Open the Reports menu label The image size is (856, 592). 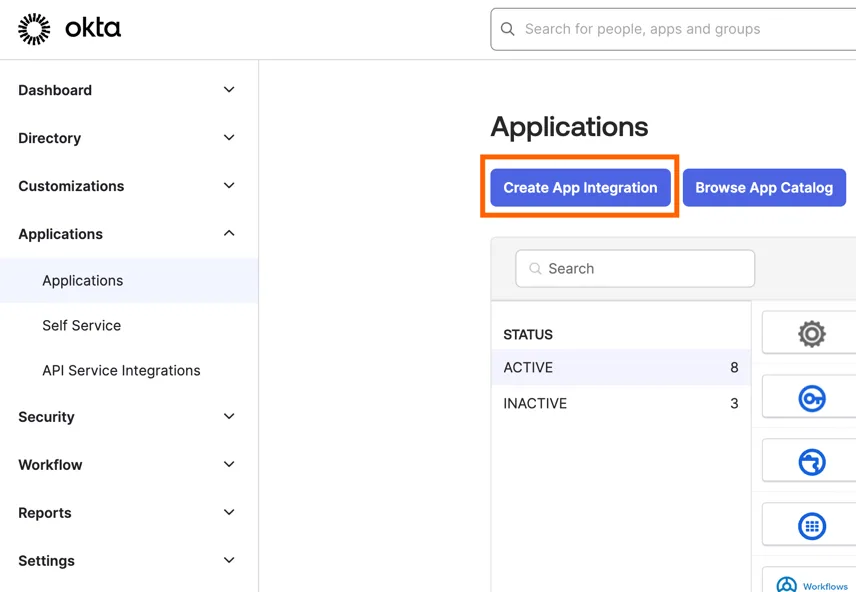click(45, 513)
